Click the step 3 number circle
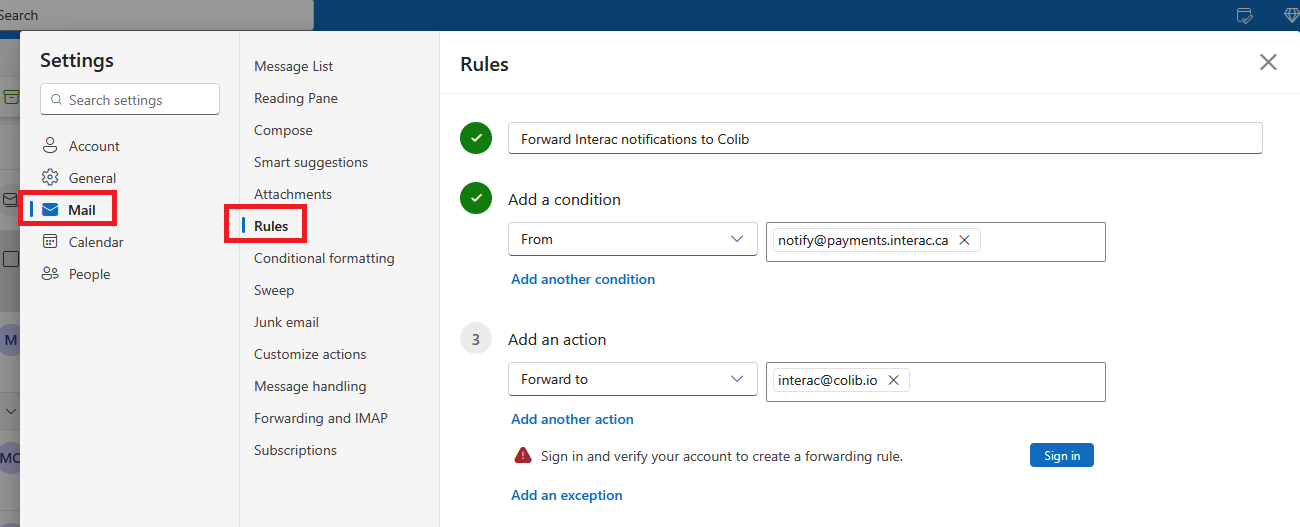This screenshot has width=1300, height=527. pyautogui.click(x=476, y=339)
